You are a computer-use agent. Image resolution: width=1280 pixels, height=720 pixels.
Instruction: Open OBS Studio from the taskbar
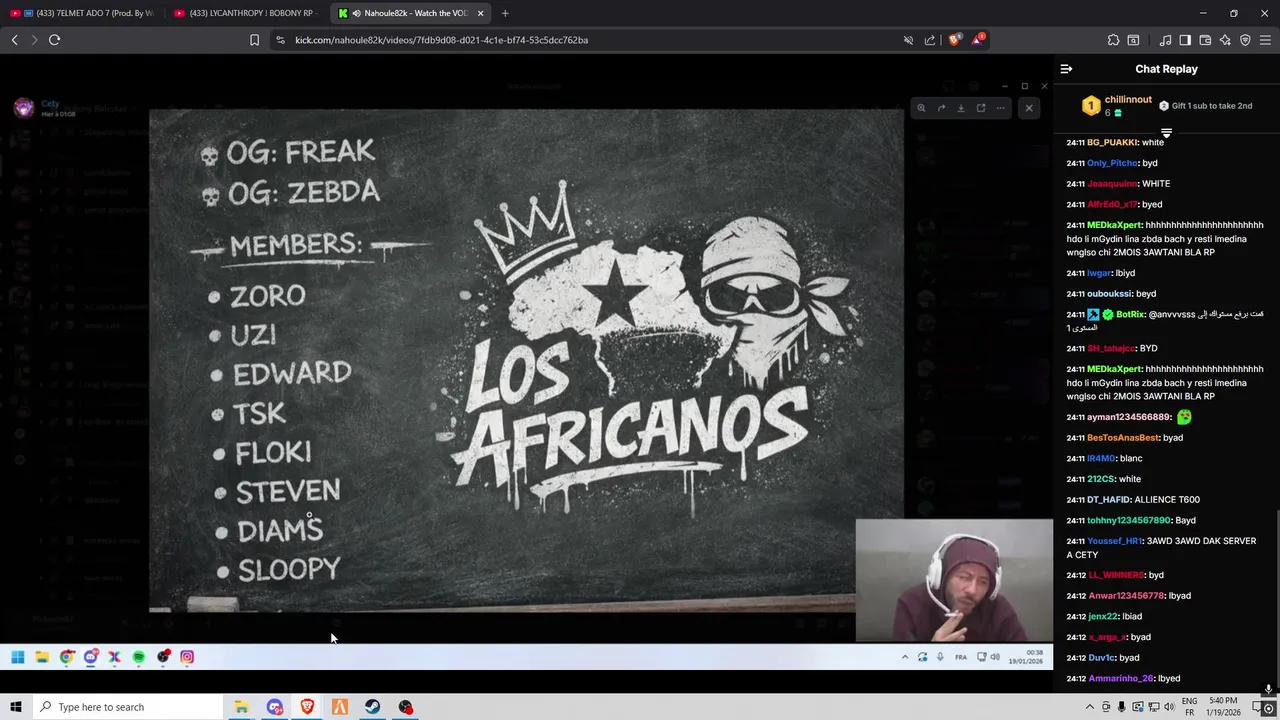406,707
